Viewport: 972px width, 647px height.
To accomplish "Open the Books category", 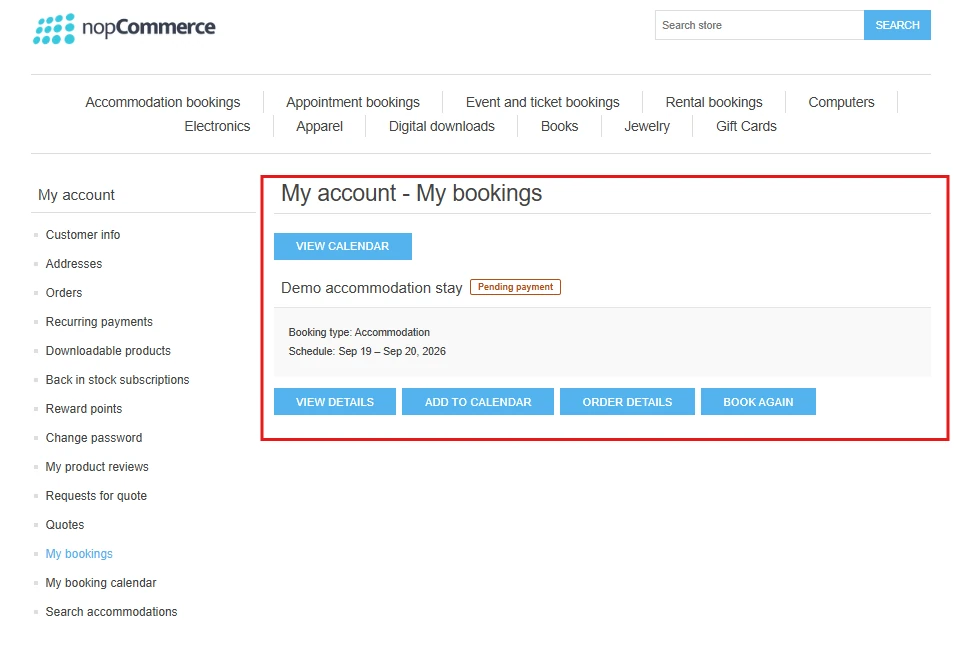I will [x=559, y=126].
